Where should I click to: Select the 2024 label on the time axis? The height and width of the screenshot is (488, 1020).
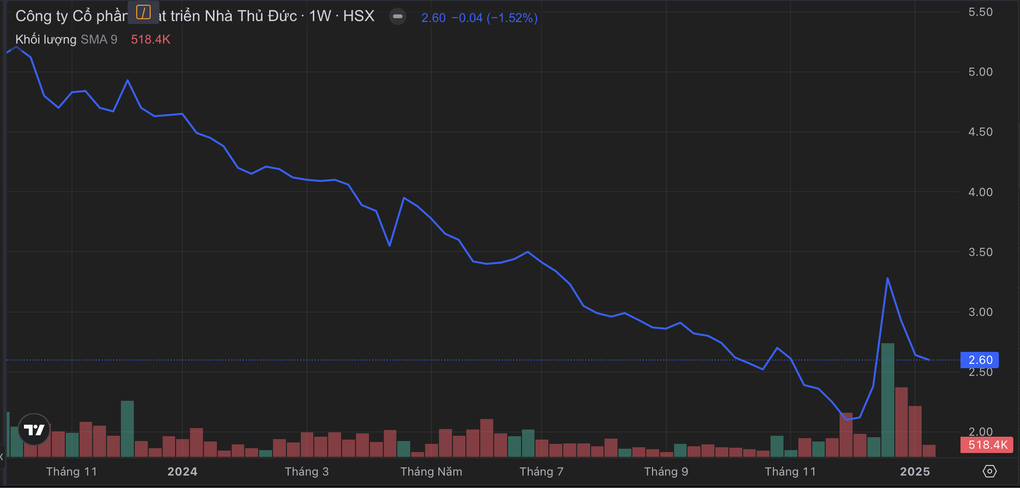point(182,471)
